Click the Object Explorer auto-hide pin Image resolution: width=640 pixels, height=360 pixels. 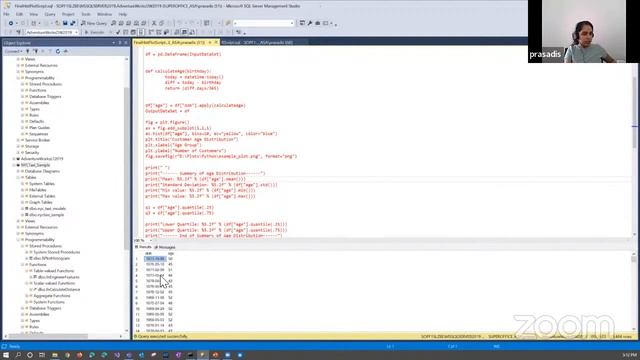point(120,42)
